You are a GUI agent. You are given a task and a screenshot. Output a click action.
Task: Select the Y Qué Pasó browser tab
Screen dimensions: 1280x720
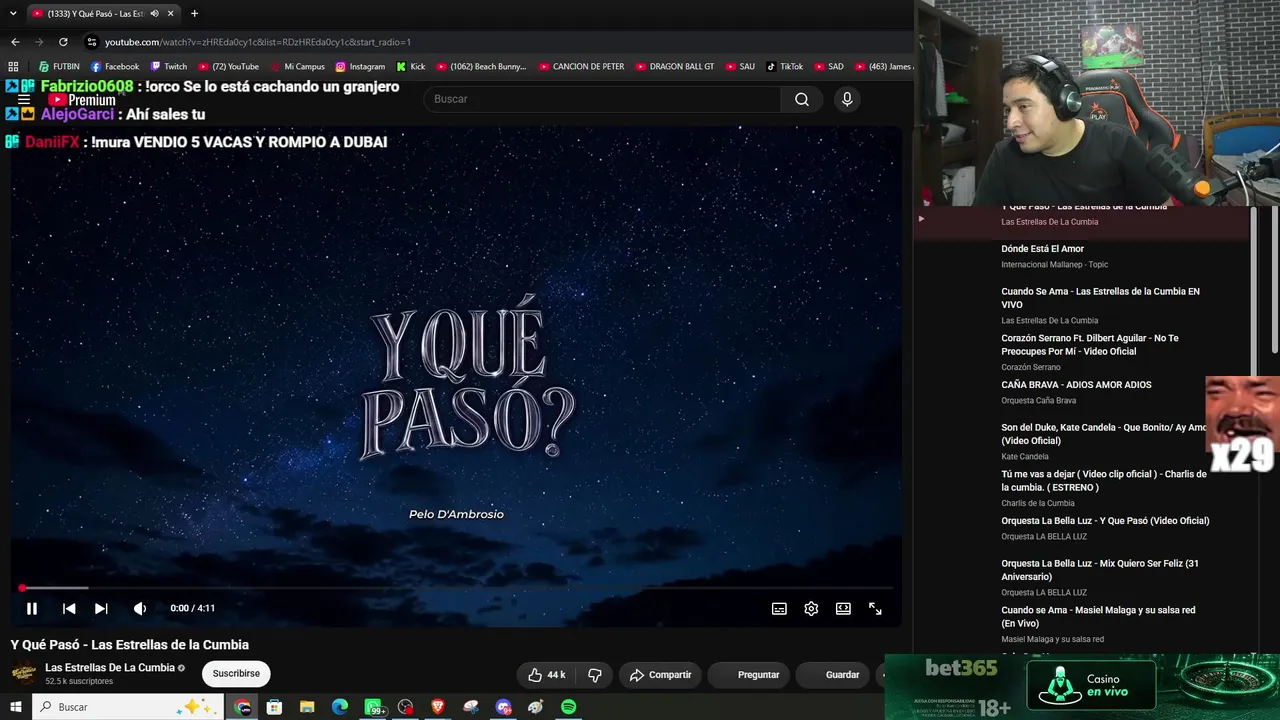[x=102, y=14]
